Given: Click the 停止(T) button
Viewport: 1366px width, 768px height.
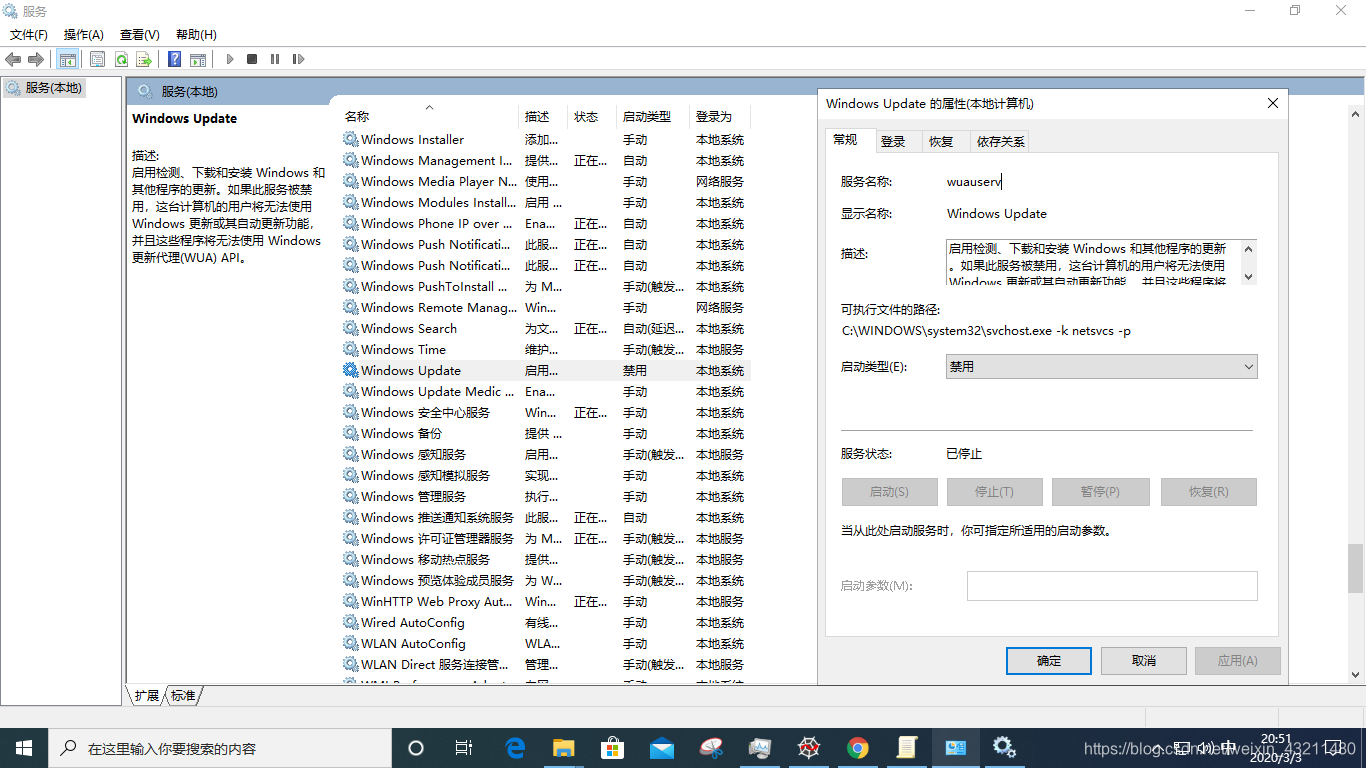Looking at the screenshot, I should pyautogui.click(x=994, y=492).
